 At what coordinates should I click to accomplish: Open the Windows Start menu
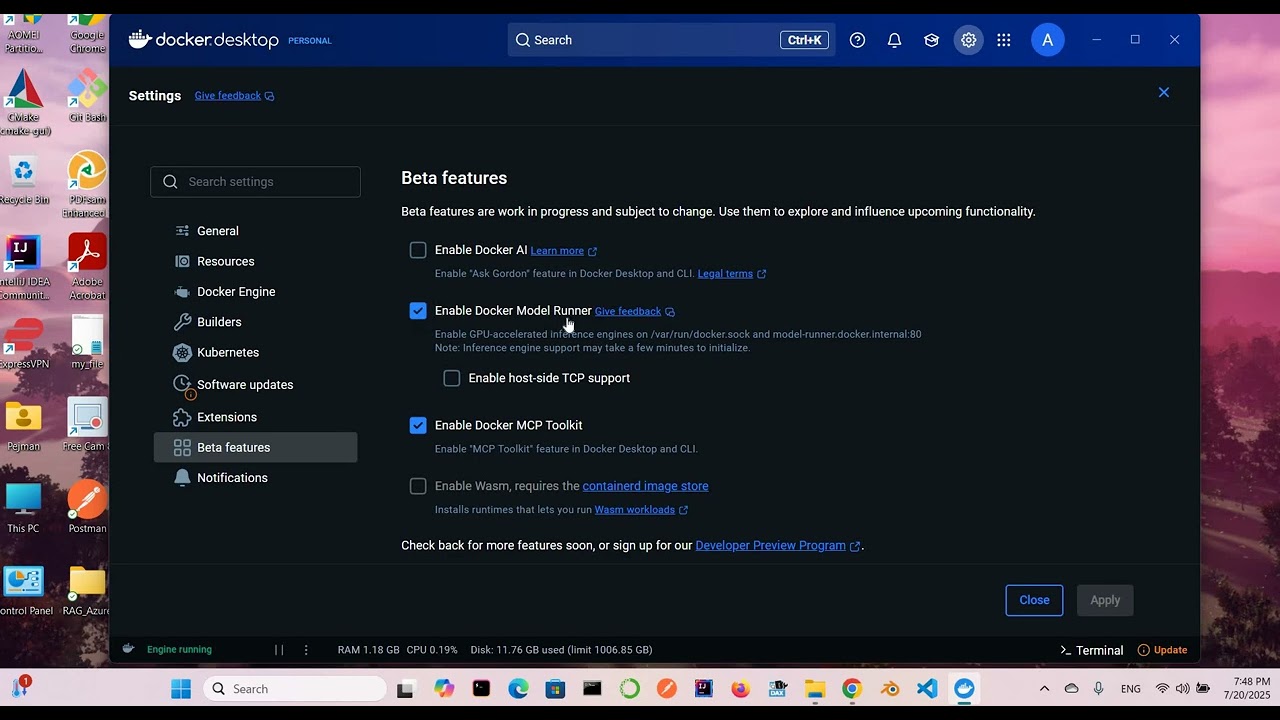point(181,689)
